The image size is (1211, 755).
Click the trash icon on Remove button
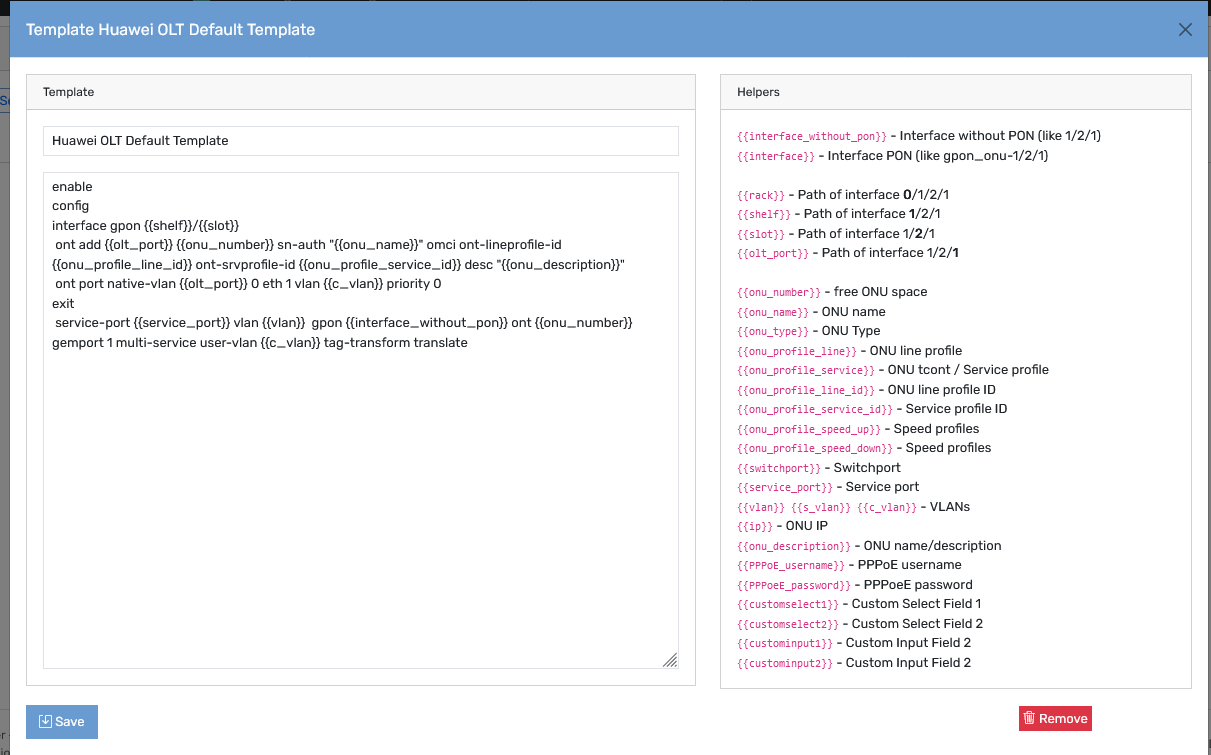pyautogui.click(x=1029, y=718)
